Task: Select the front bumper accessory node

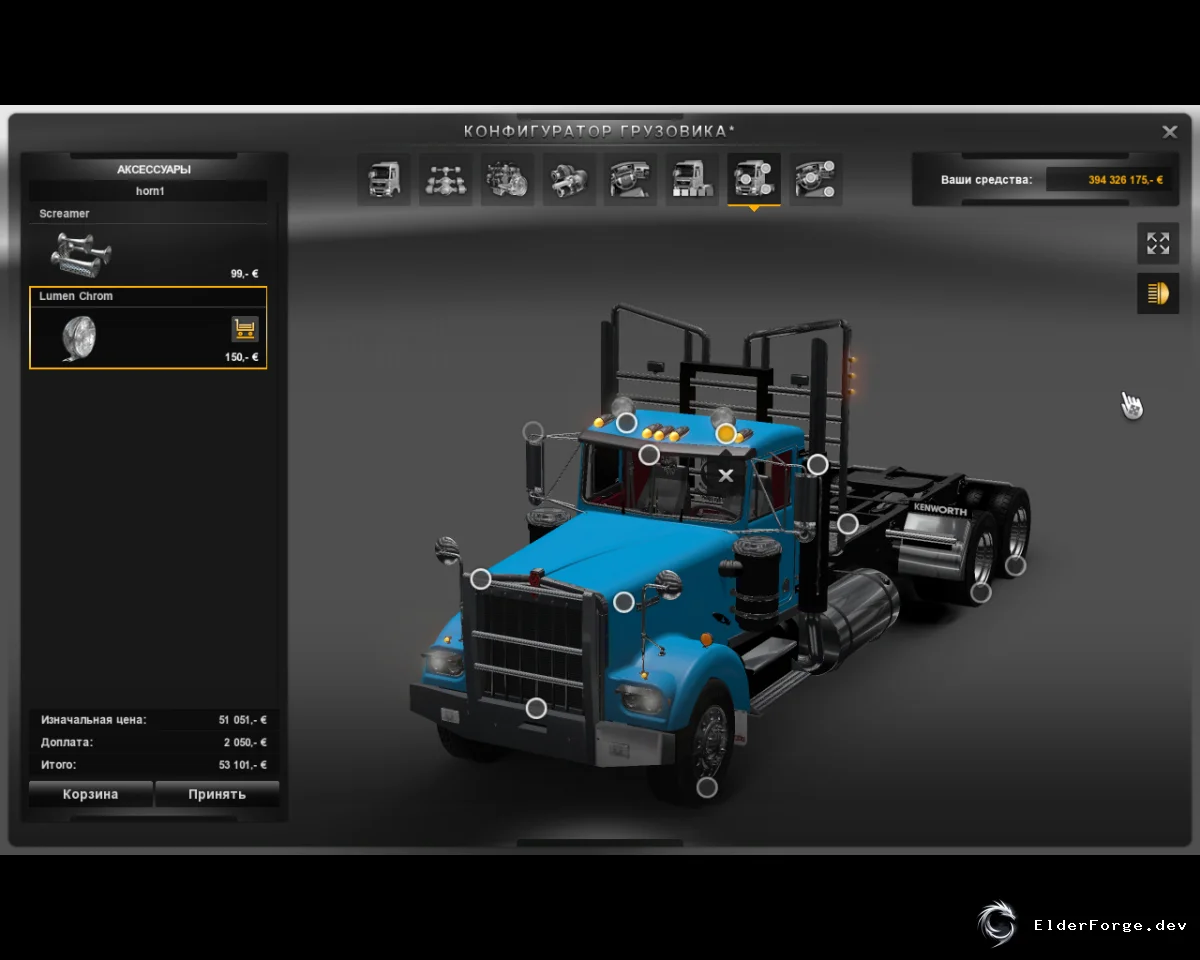Action: pos(536,708)
